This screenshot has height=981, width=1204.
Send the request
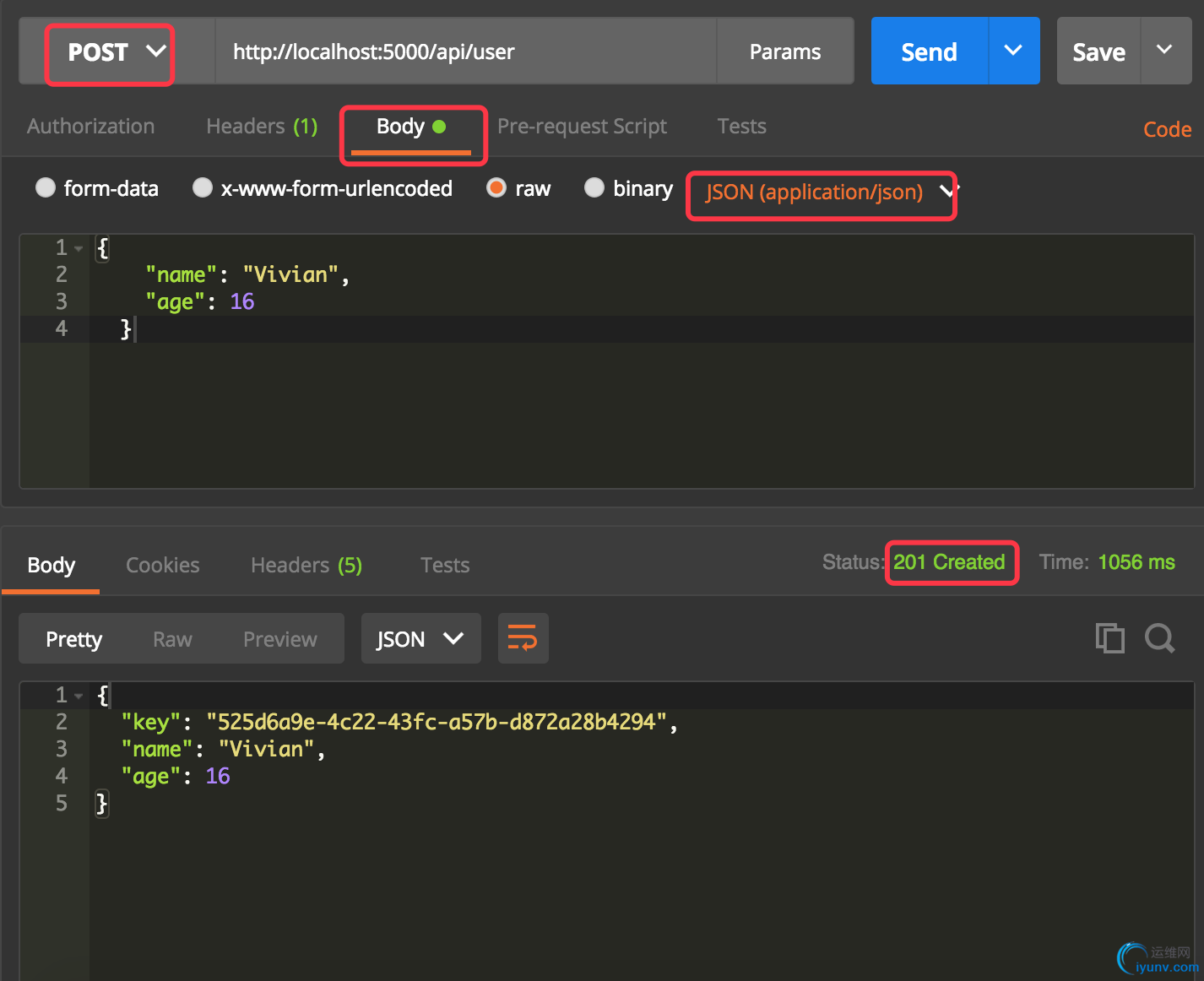(x=929, y=51)
